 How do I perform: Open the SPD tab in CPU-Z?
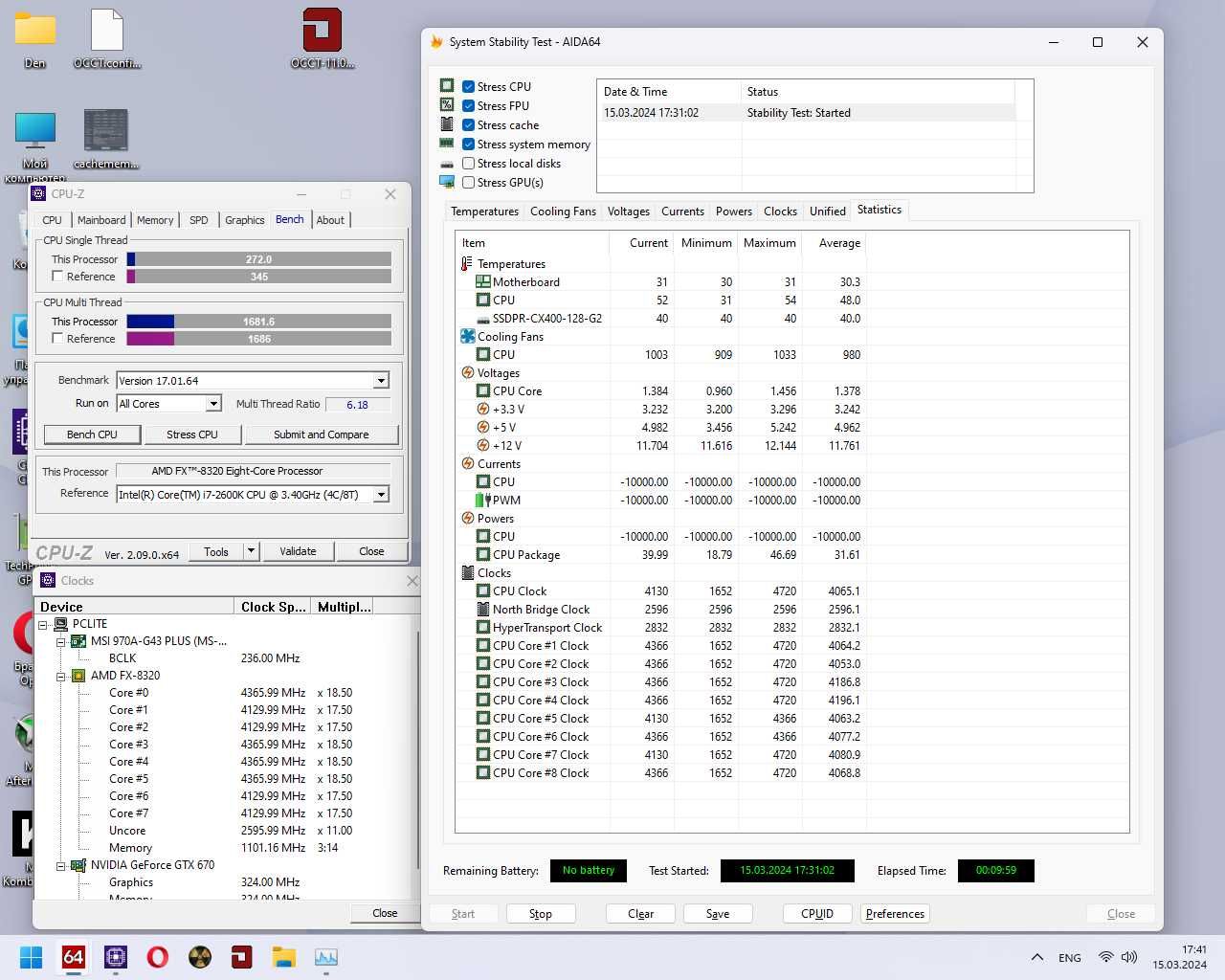(x=199, y=220)
